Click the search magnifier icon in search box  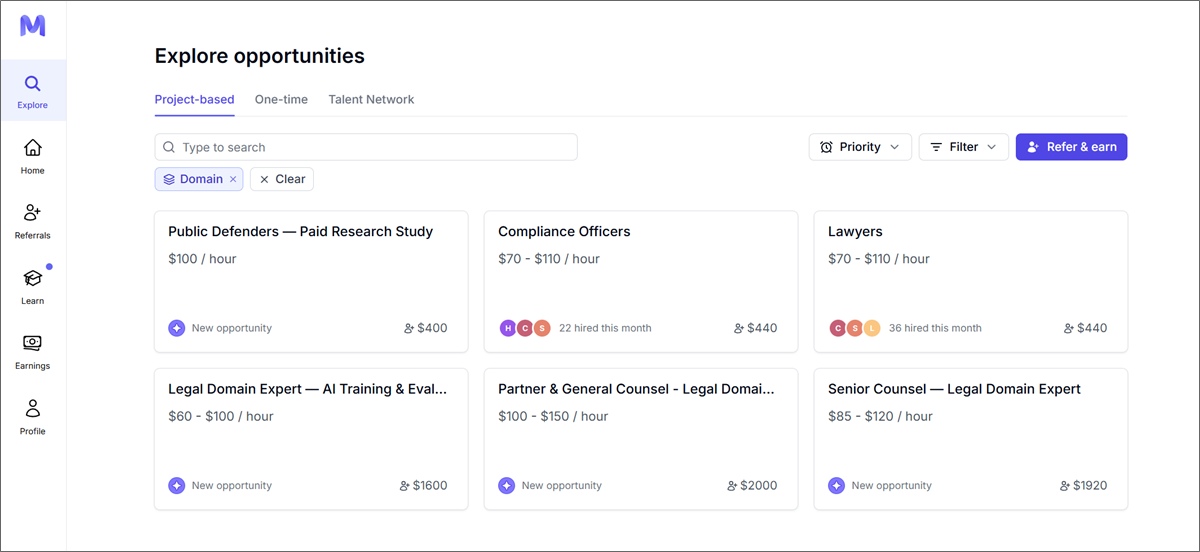169,147
